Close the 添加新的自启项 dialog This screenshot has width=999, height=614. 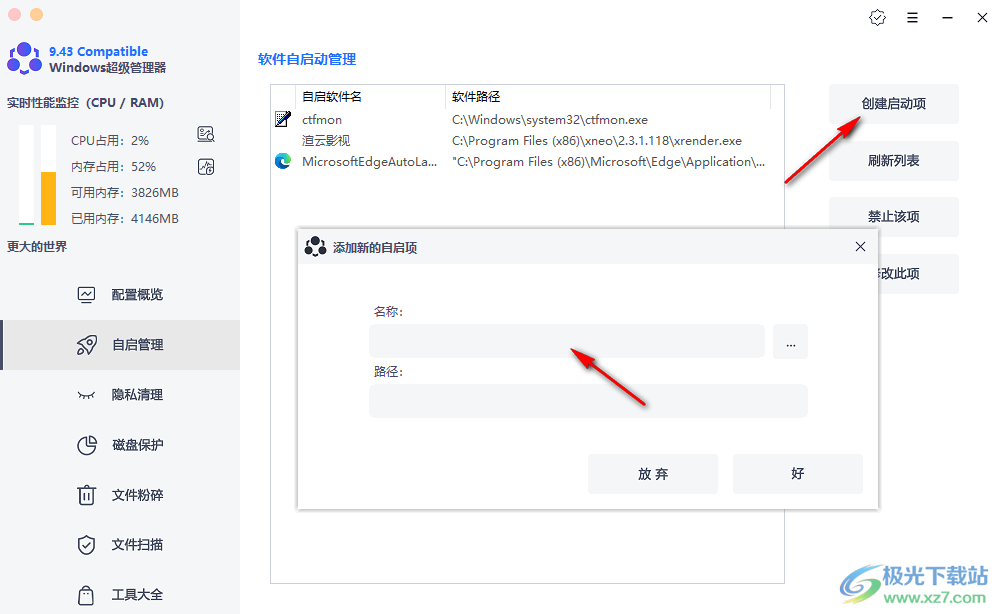tap(860, 246)
